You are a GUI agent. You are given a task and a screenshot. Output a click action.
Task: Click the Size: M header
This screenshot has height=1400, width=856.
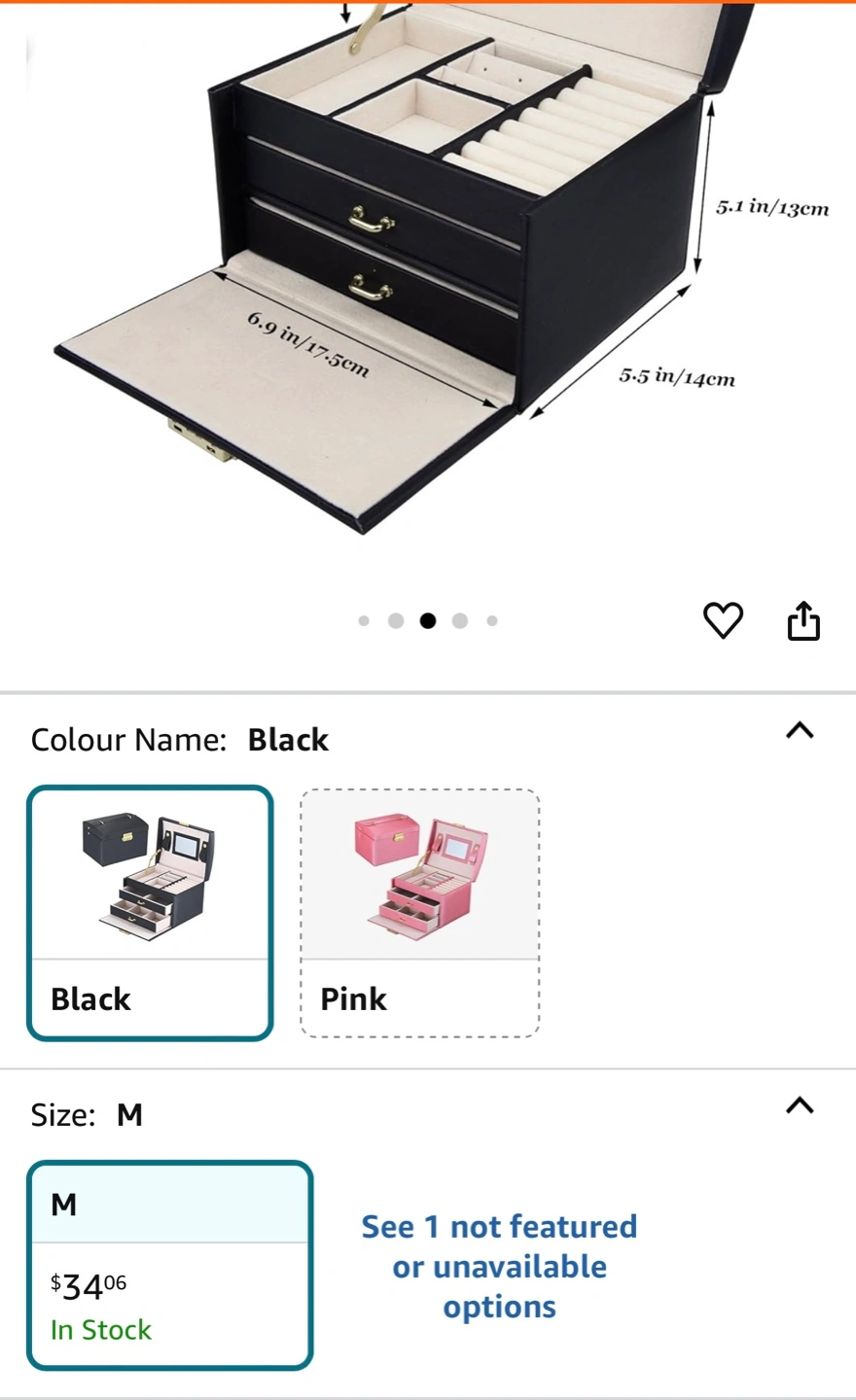tap(87, 1115)
